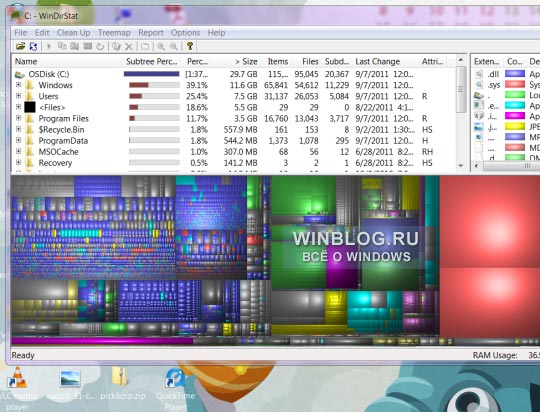The height and width of the screenshot is (412, 540).
Task: Click the Extension column header
Action: [x=486, y=61]
